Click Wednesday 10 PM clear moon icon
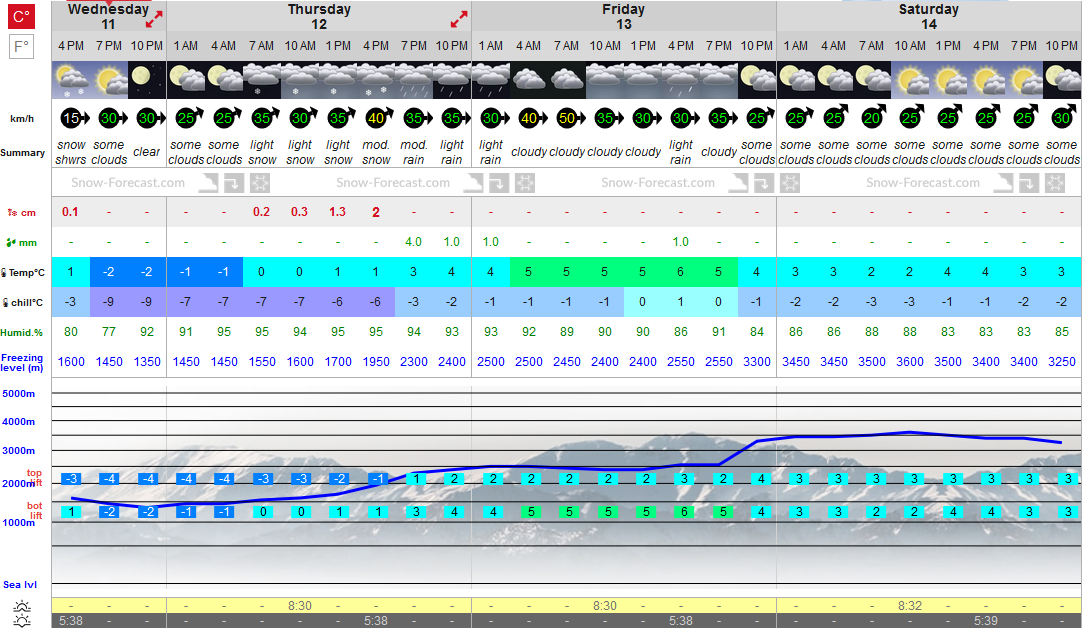 147,80
